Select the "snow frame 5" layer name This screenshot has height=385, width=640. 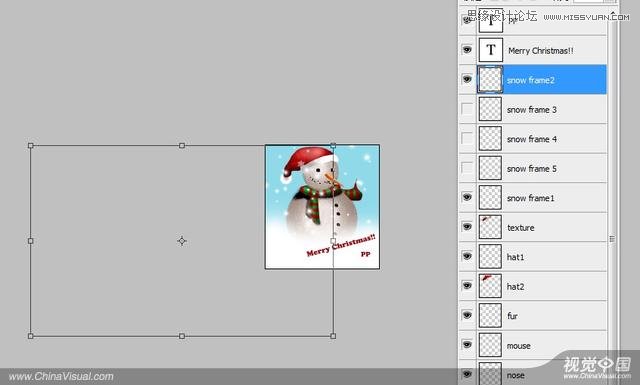click(531, 168)
